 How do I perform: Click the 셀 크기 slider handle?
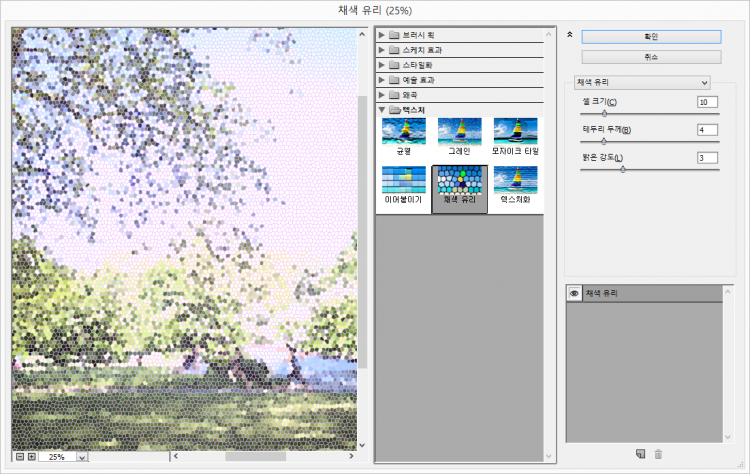coord(604,114)
